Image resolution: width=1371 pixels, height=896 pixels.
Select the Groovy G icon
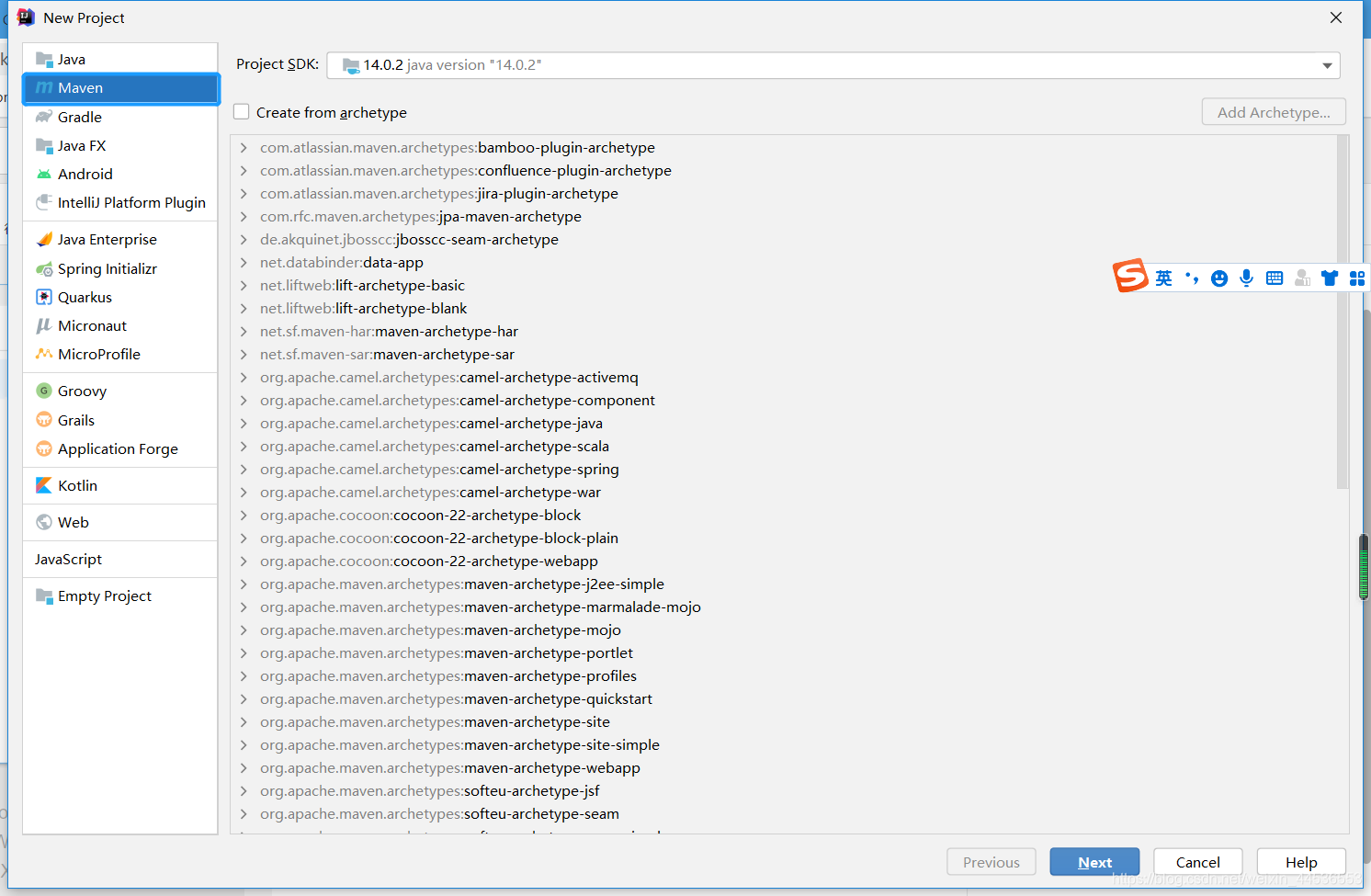pyautogui.click(x=44, y=391)
